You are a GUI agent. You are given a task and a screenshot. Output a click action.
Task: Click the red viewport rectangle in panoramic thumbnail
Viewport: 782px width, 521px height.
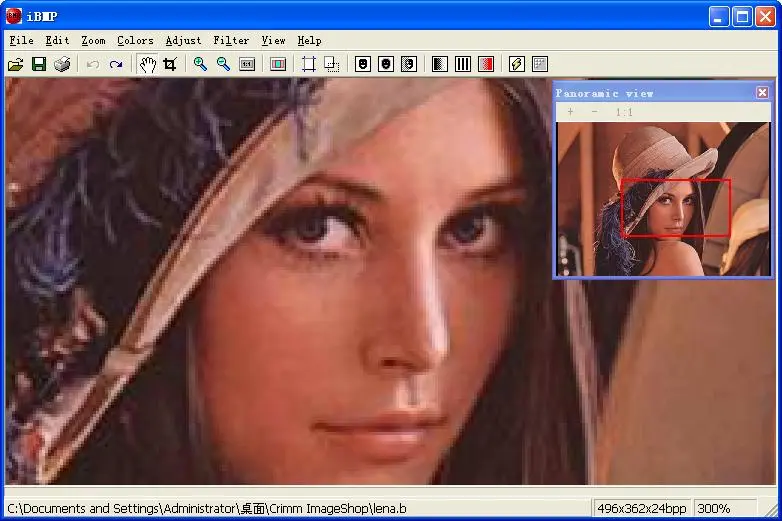coord(676,207)
